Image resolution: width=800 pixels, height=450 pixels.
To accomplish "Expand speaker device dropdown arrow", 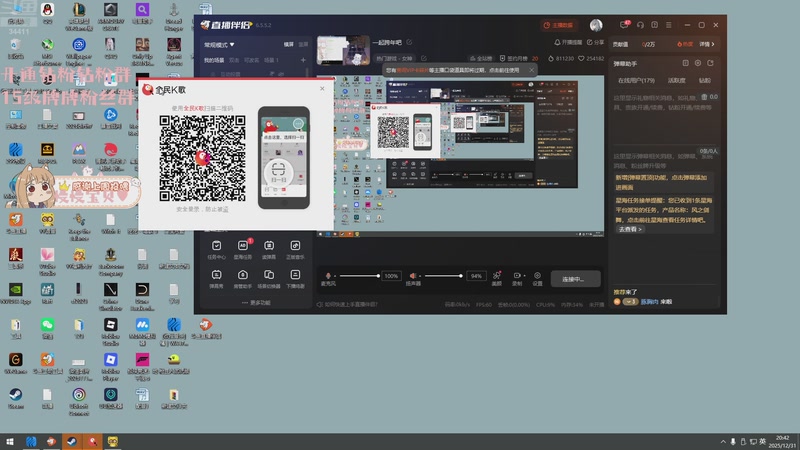I will point(419,276).
